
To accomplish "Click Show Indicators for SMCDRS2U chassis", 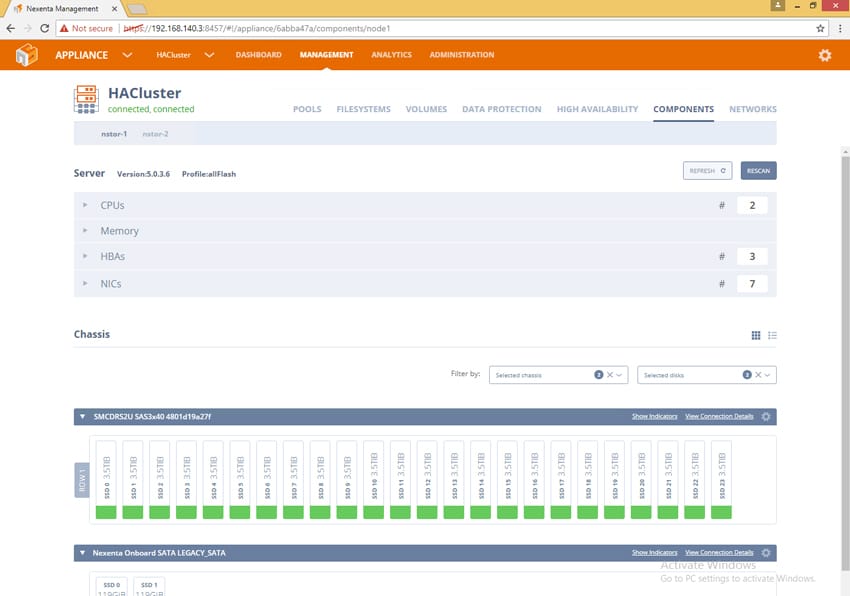I will (x=654, y=416).
